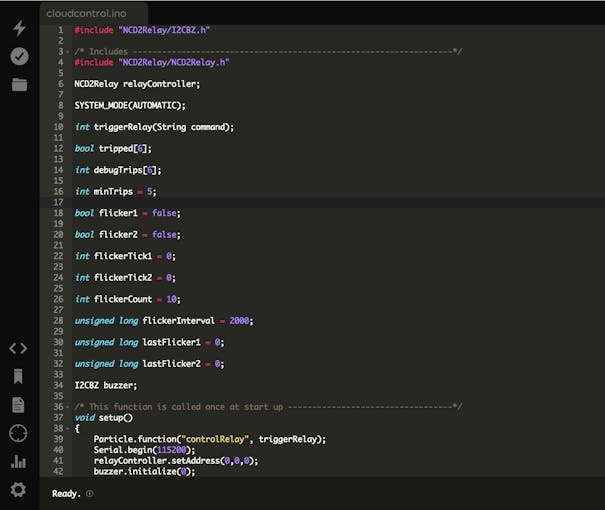Click the 'int triggerRelay(String command);' declaration

tap(154, 127)
